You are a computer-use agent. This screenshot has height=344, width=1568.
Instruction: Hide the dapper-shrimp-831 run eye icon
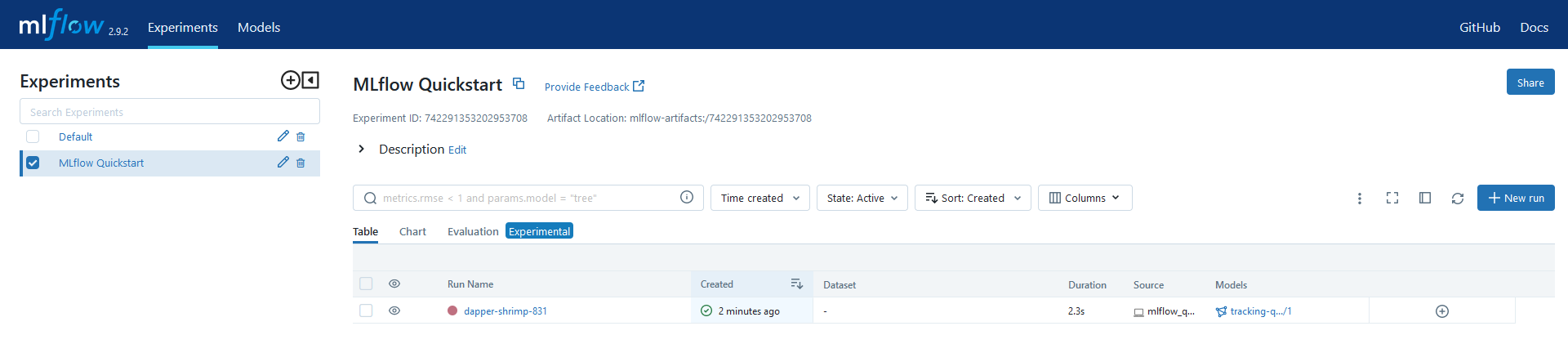pos(394,310)
